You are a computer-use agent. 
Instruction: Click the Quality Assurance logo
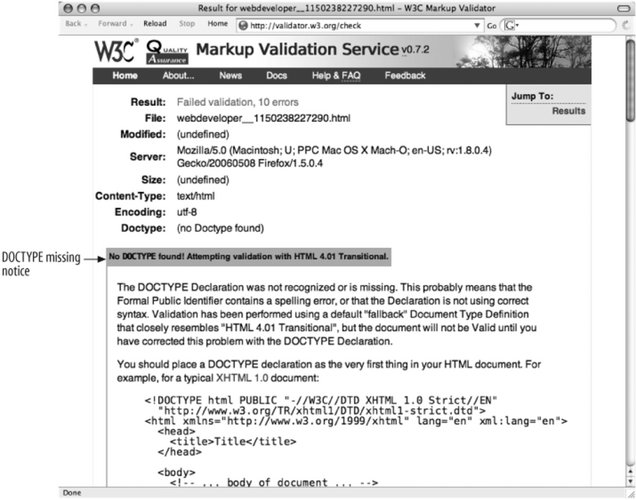click(167, 52)
